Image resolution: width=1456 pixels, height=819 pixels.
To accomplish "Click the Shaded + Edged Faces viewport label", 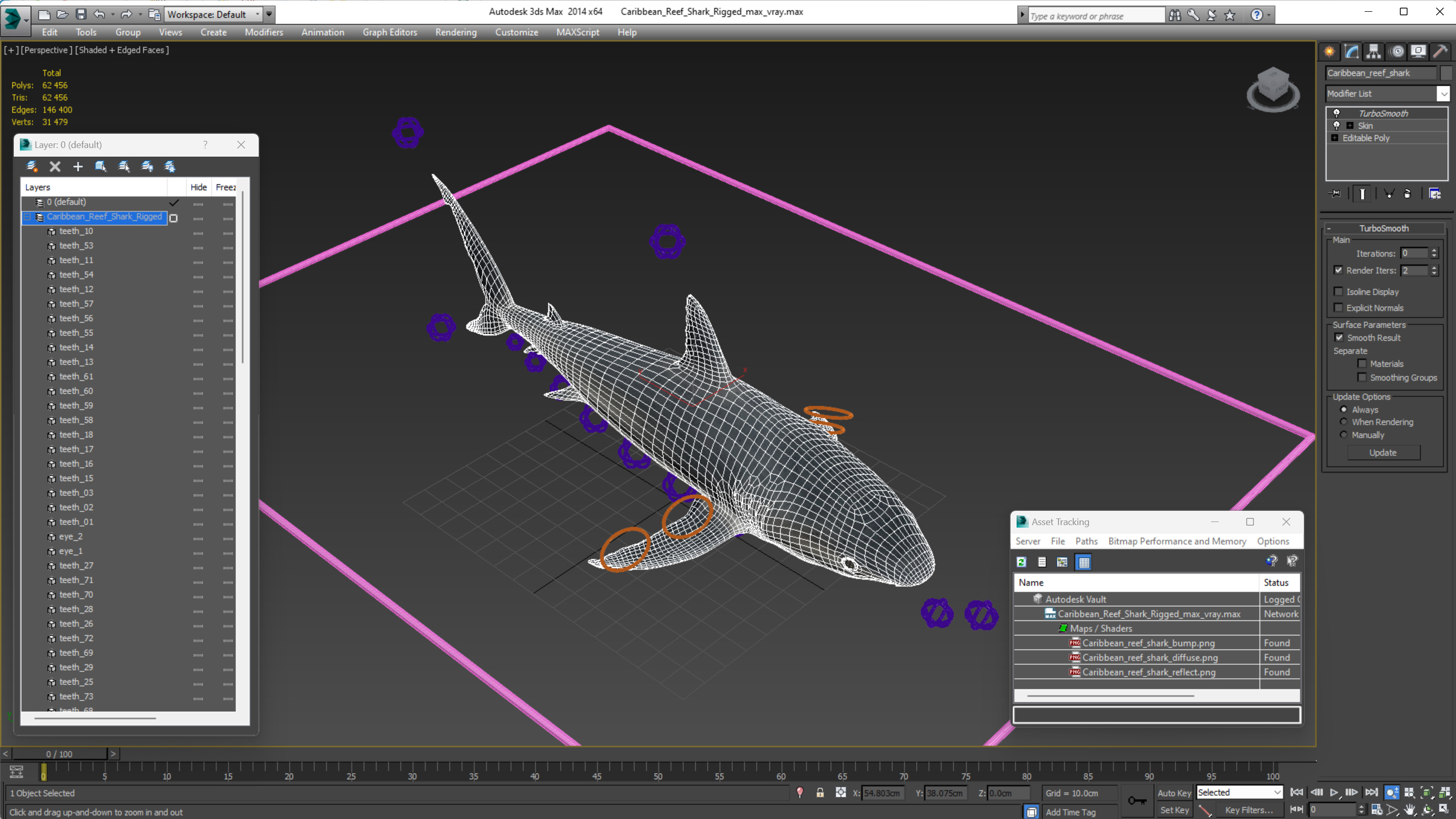I will (x=122, y=49).
